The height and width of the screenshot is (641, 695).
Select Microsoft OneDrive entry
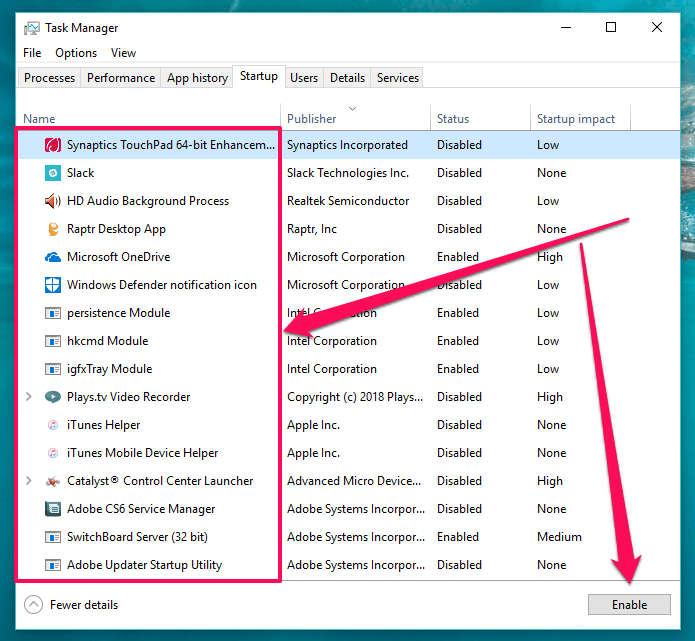[118, 257]
